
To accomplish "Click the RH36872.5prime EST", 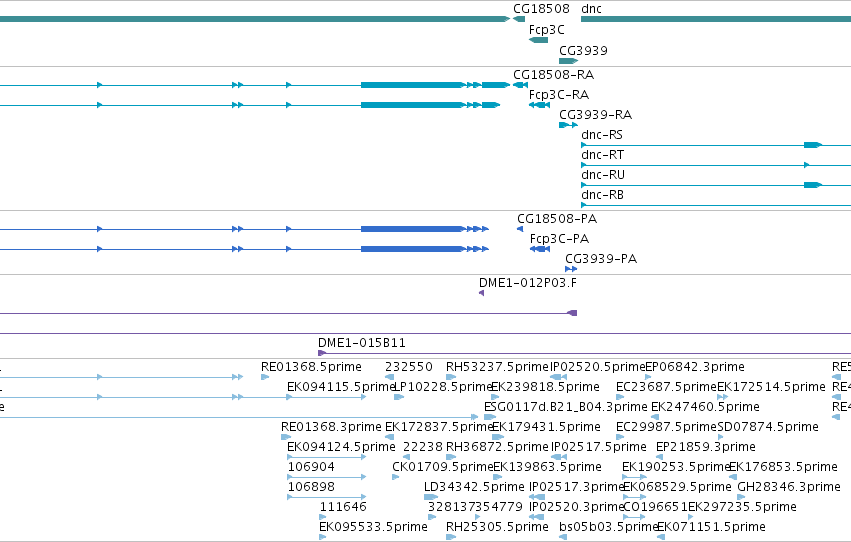I will 497,447.
